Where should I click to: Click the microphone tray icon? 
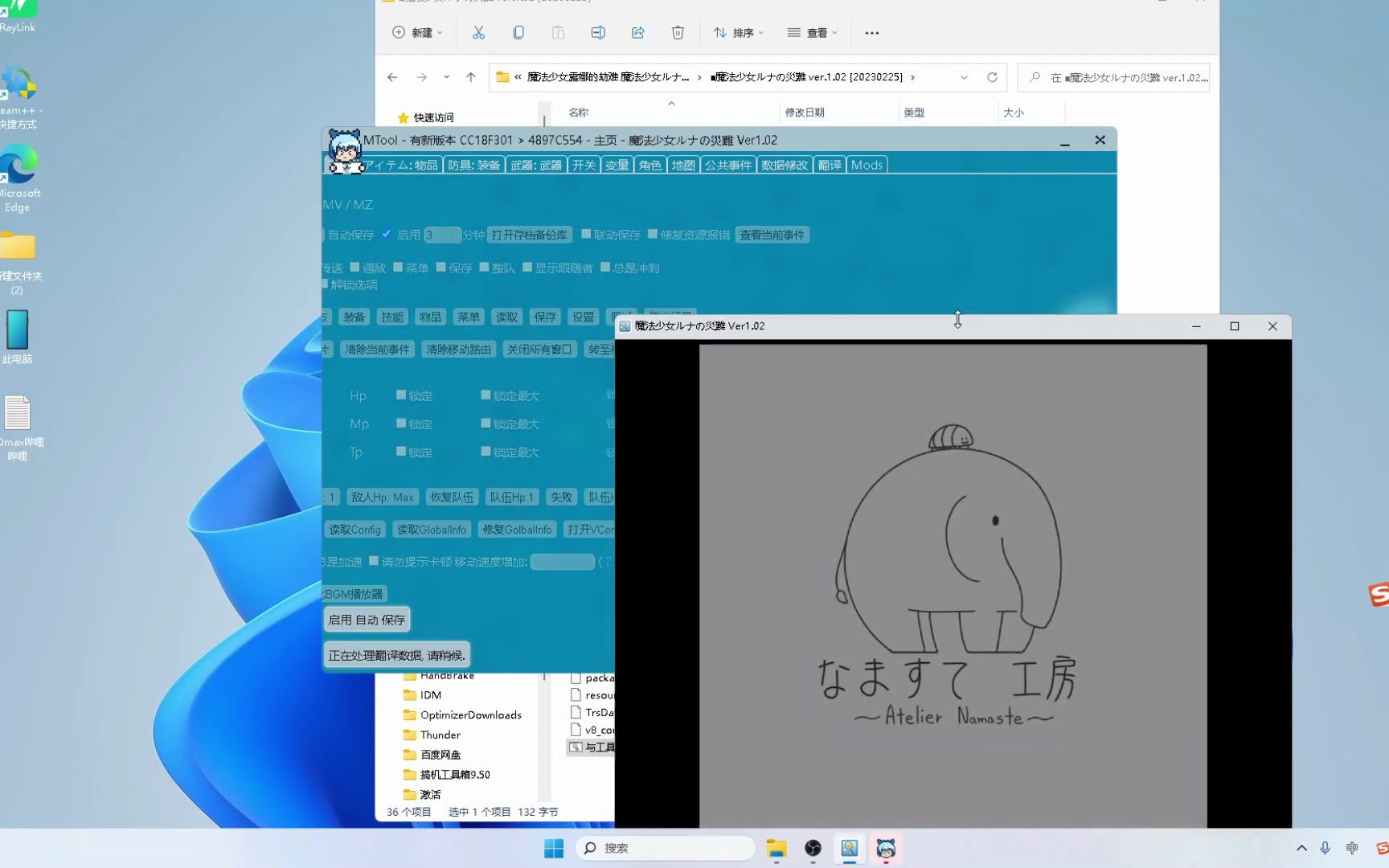tap(1325, 848)
